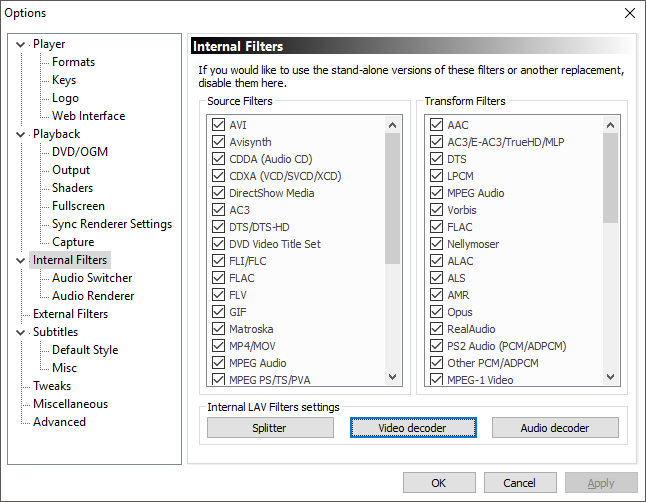
Task: Toggle the Matroska source filter checkbox
Action: (218, 328)
